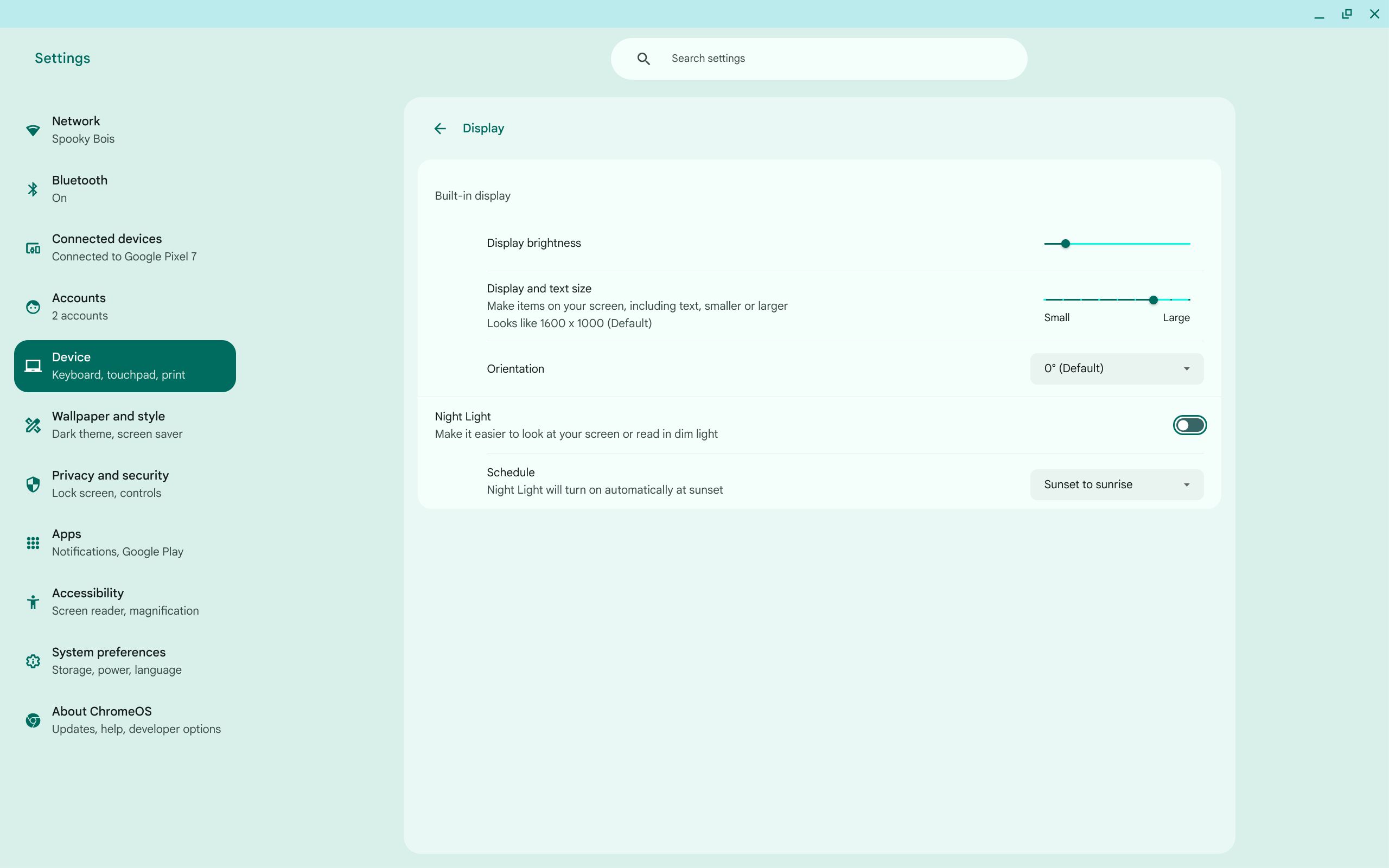
Task: Click the Connected devices icon
Action: [x=33, y=248]
